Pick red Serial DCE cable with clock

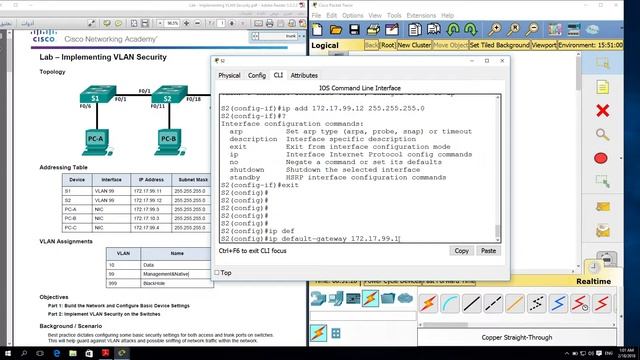click(580, 303)
